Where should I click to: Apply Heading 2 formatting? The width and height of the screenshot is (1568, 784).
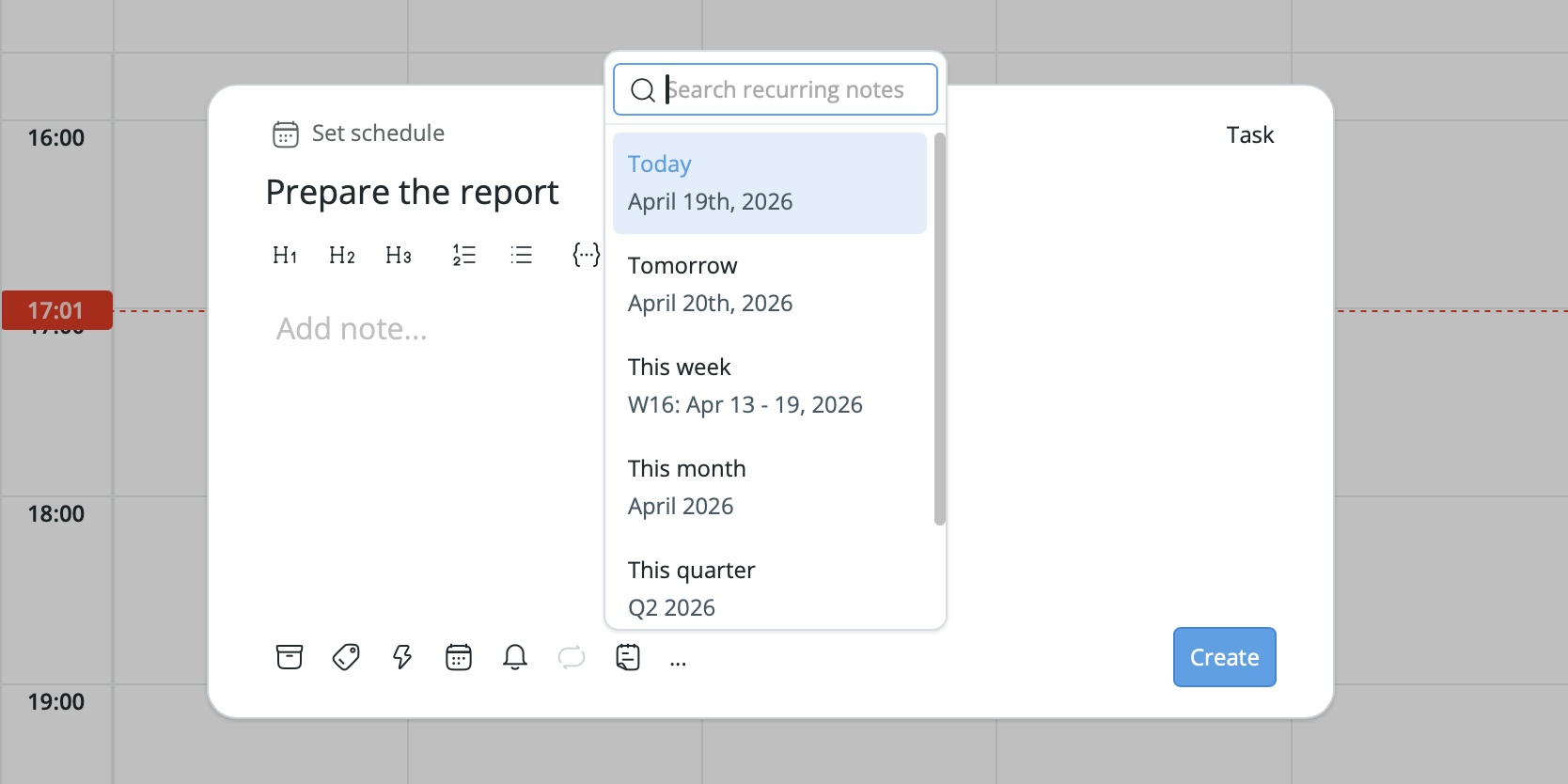pos(342,256)
